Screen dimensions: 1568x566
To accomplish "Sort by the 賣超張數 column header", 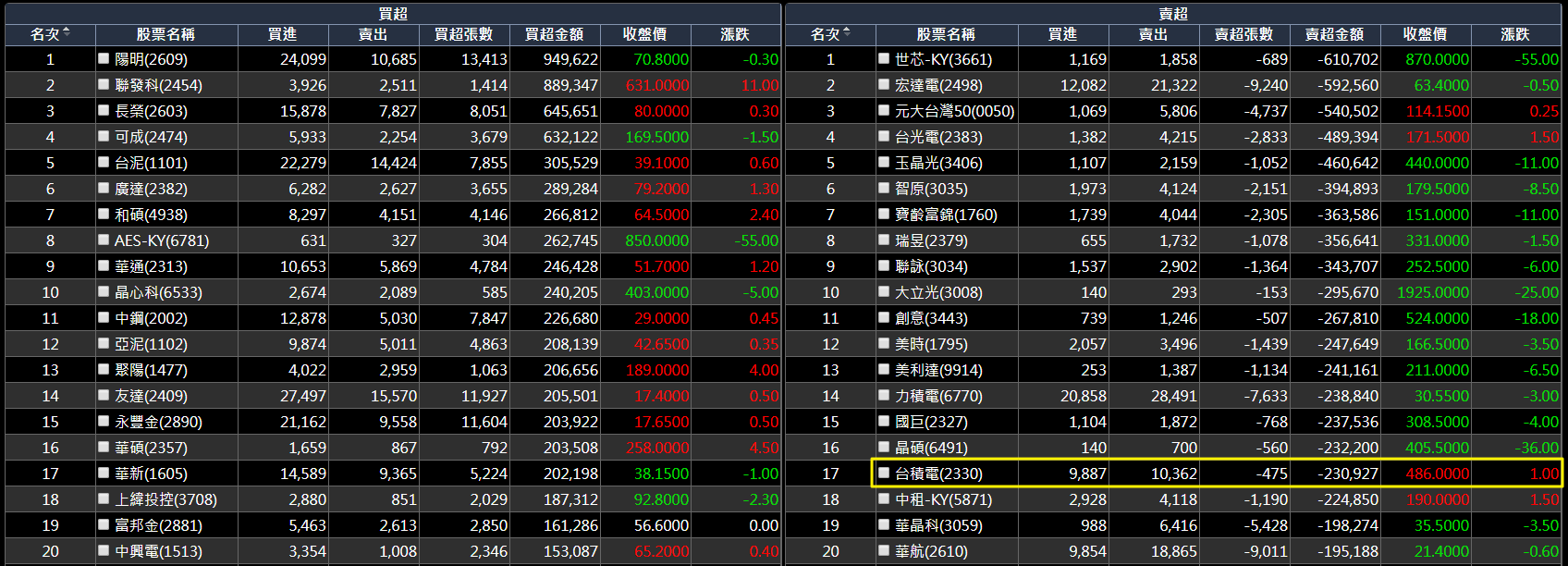I will 1243,34.
